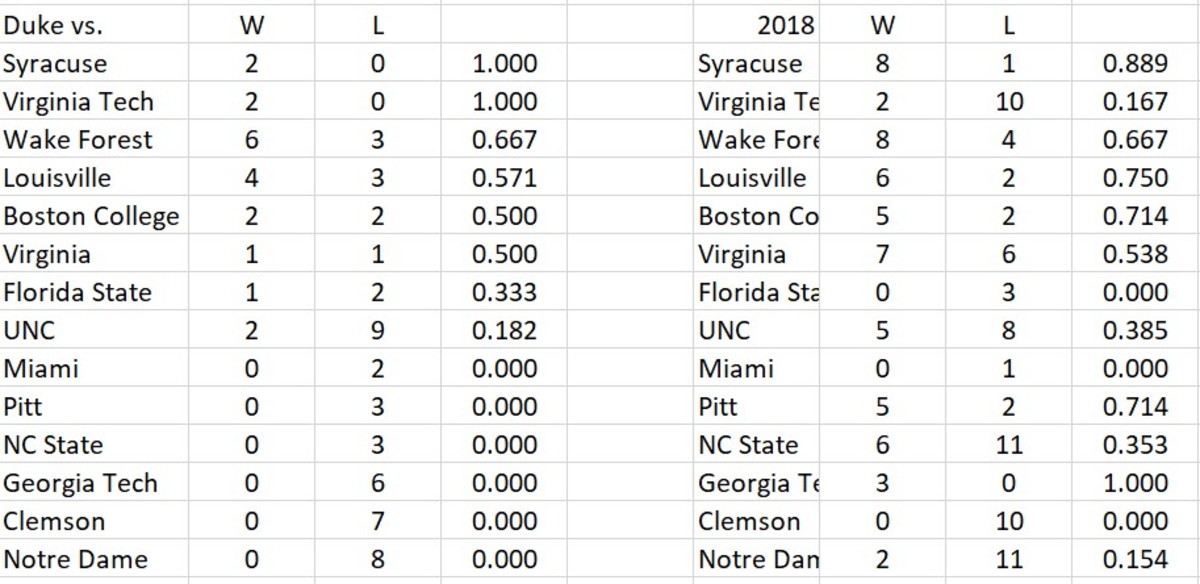The height and width of the screenshot is (584, 1200).
Task: Click Wake Forest's 0.667 left percentage
Action: tap(504, 140)
